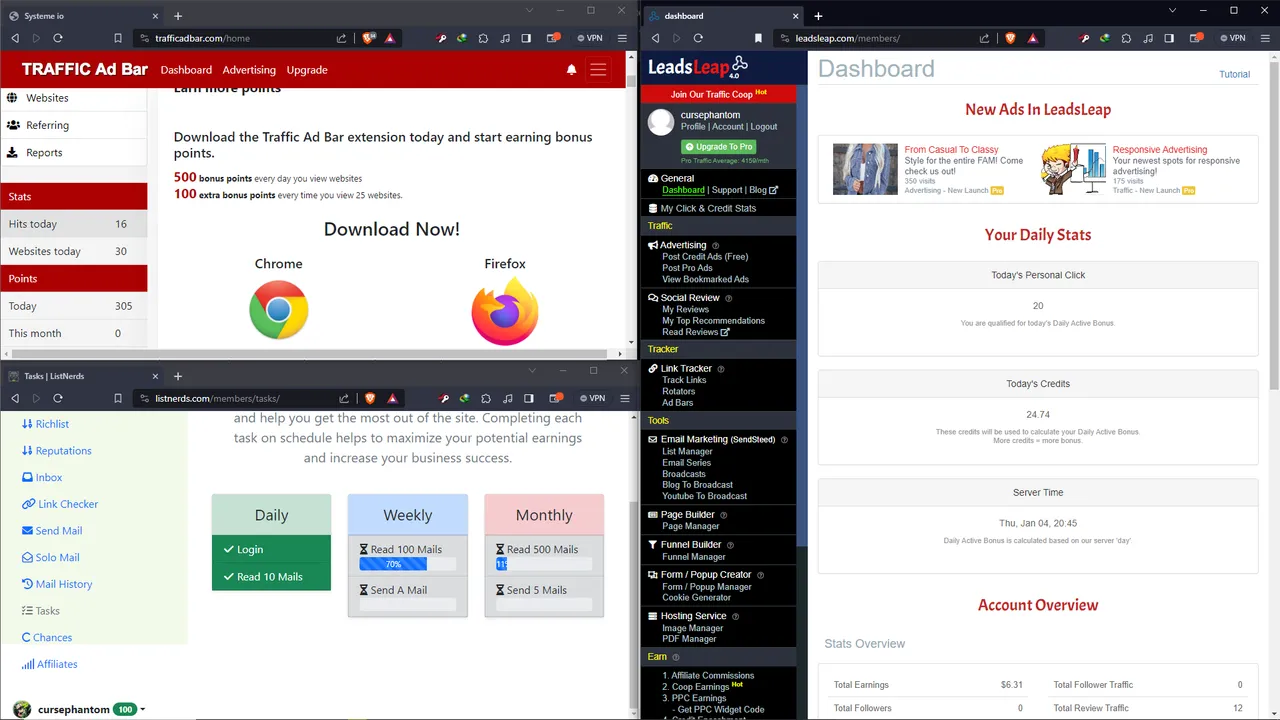The height and width of the screenshot is (720, 1280).
Task: Click the Send 5 Mails progress bar
Action: [544, 604]
